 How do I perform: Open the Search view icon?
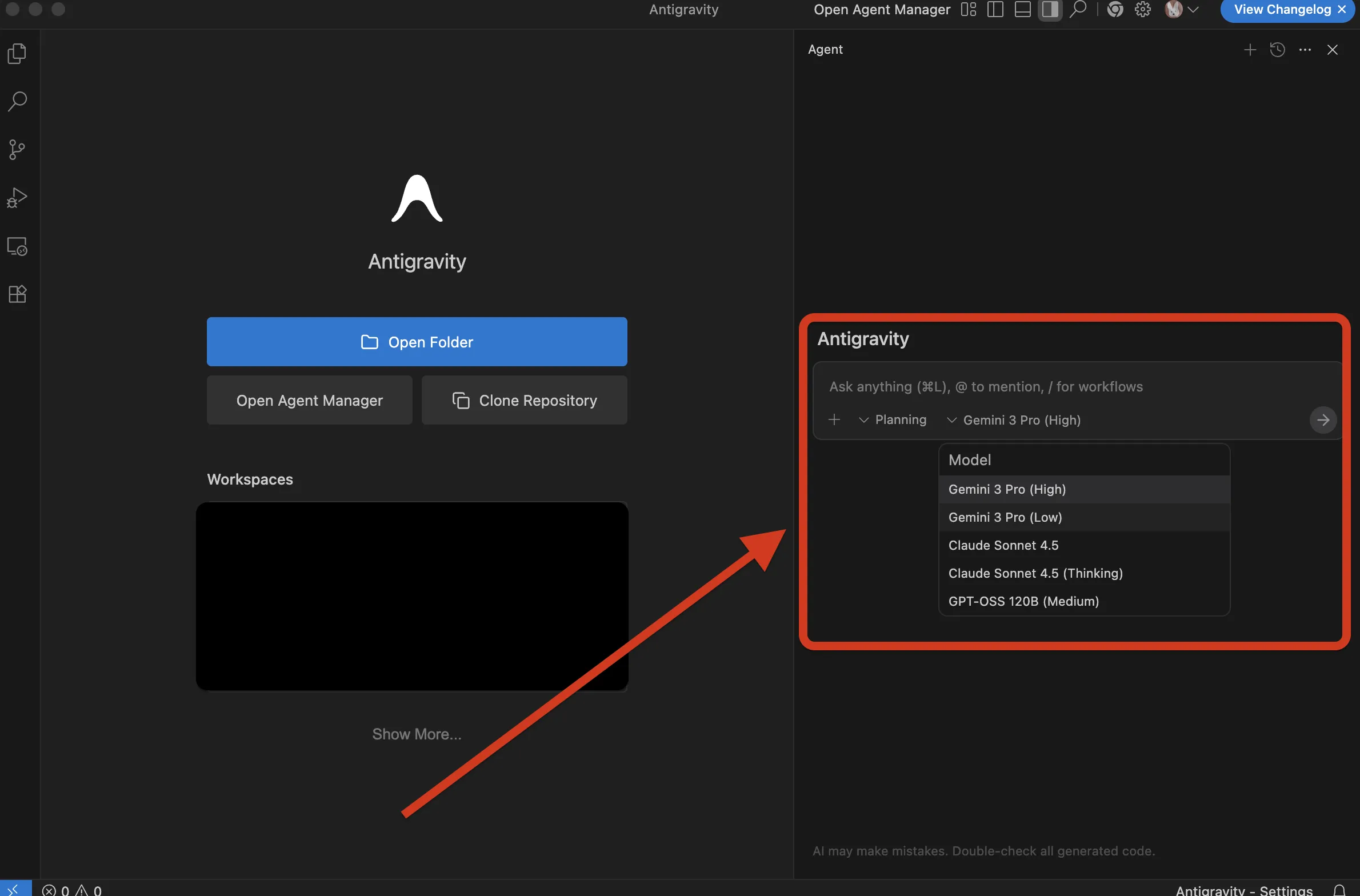[17, 102]
